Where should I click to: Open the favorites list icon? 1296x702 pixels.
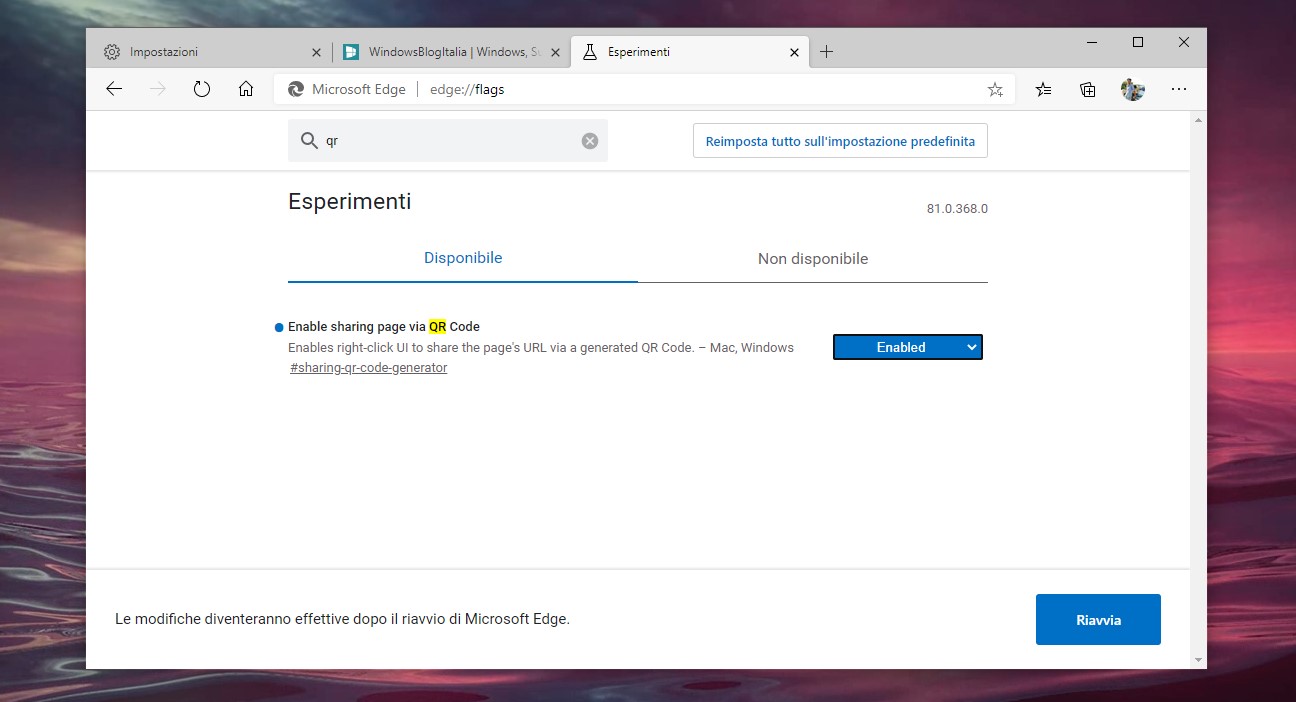click(1043, 89)
